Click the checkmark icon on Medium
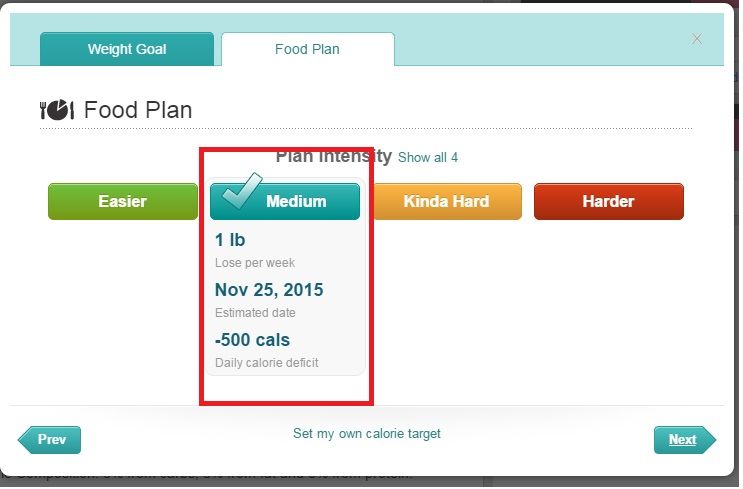Screen dimensions: 743x489 pos(242,191)
